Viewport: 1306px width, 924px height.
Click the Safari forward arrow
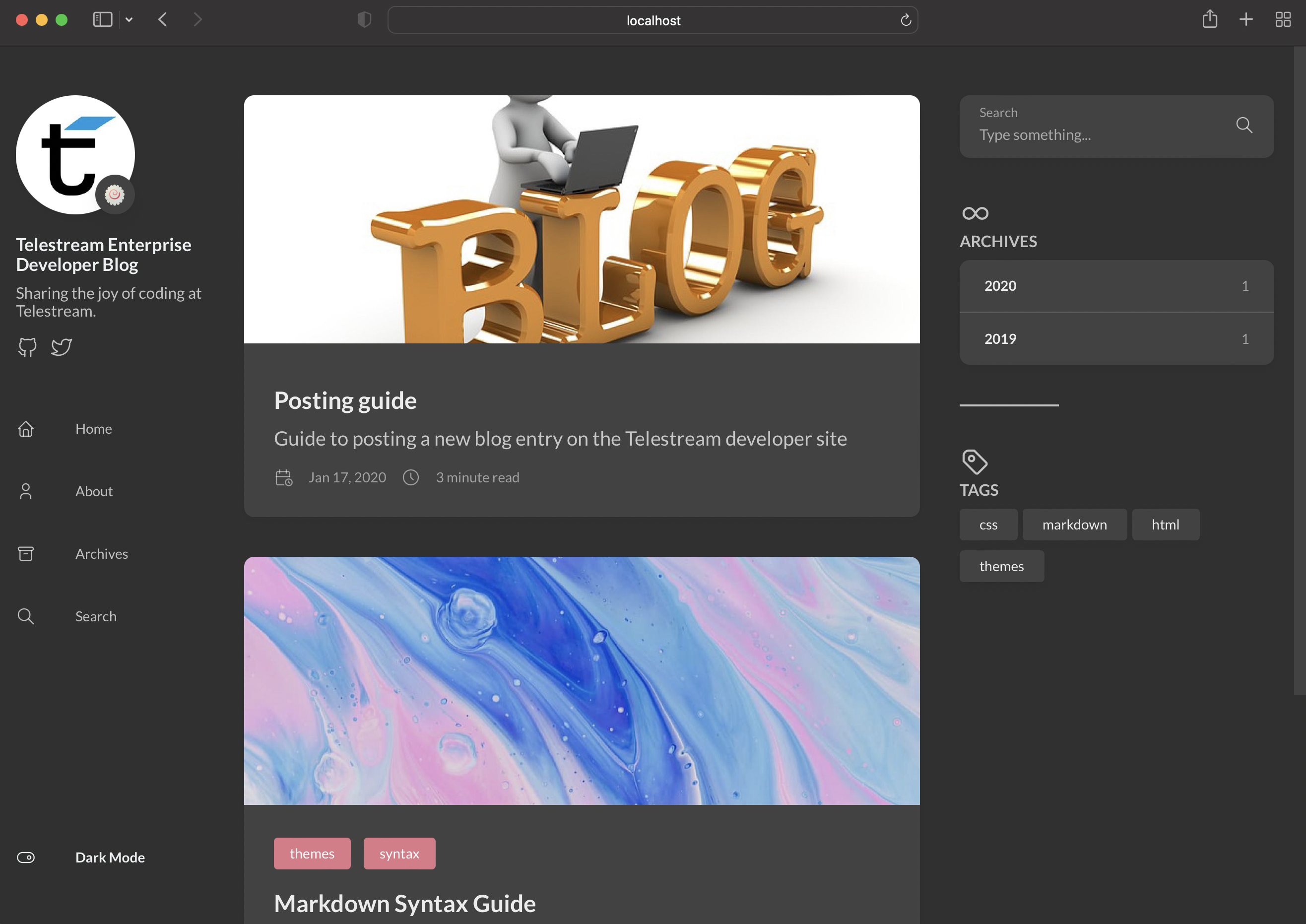pyautogui.click(x=197, y=20)
